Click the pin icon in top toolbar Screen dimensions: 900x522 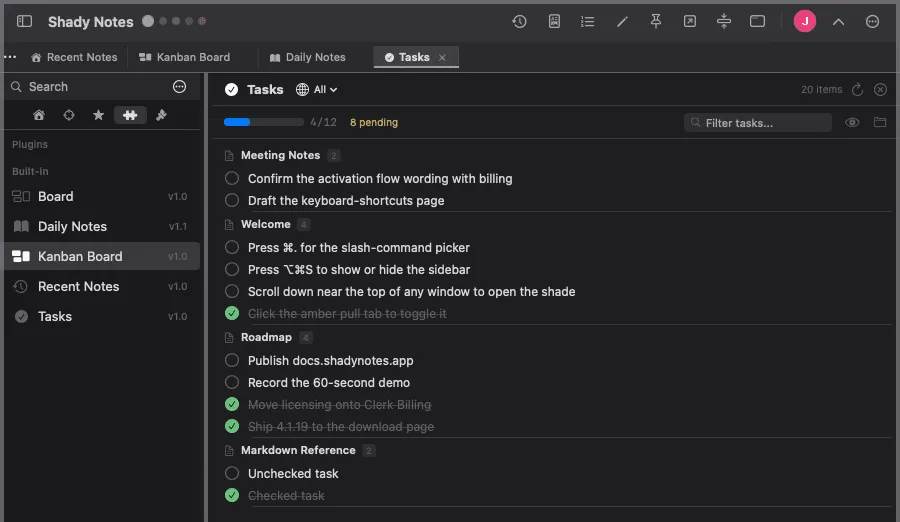[x=655, y=21]
